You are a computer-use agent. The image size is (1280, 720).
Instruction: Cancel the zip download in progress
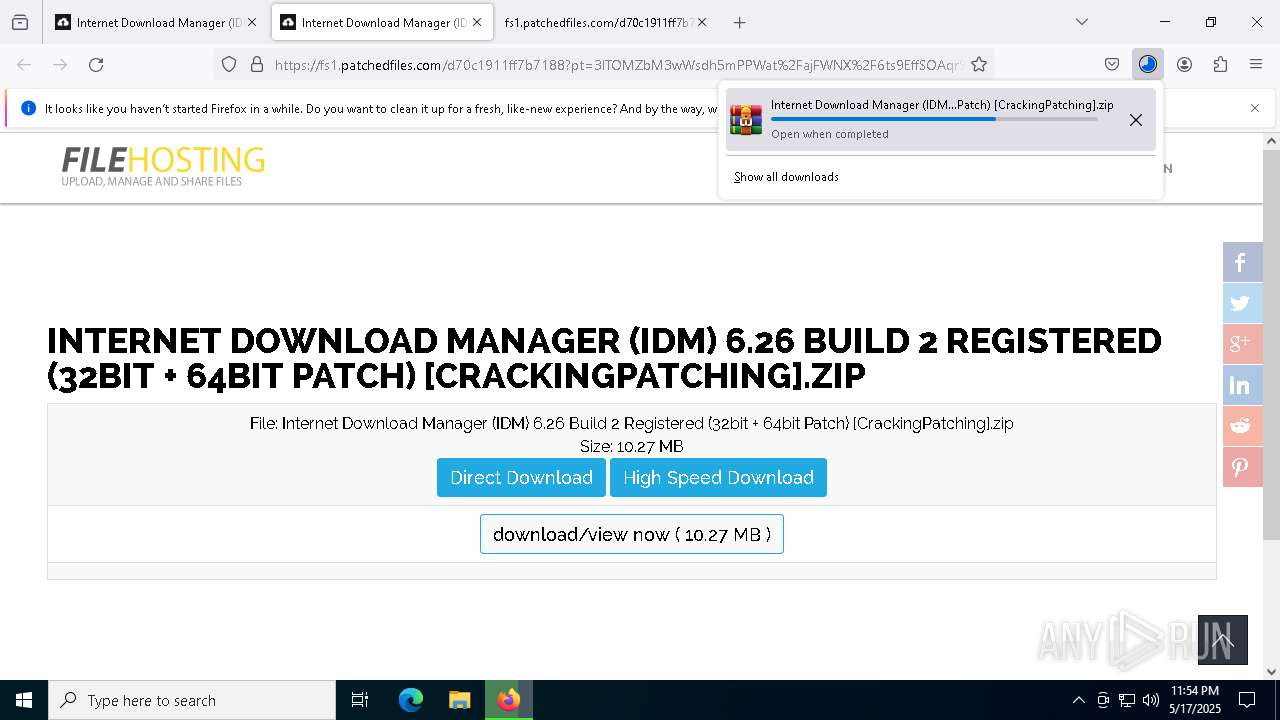[x=1136, y=120]
